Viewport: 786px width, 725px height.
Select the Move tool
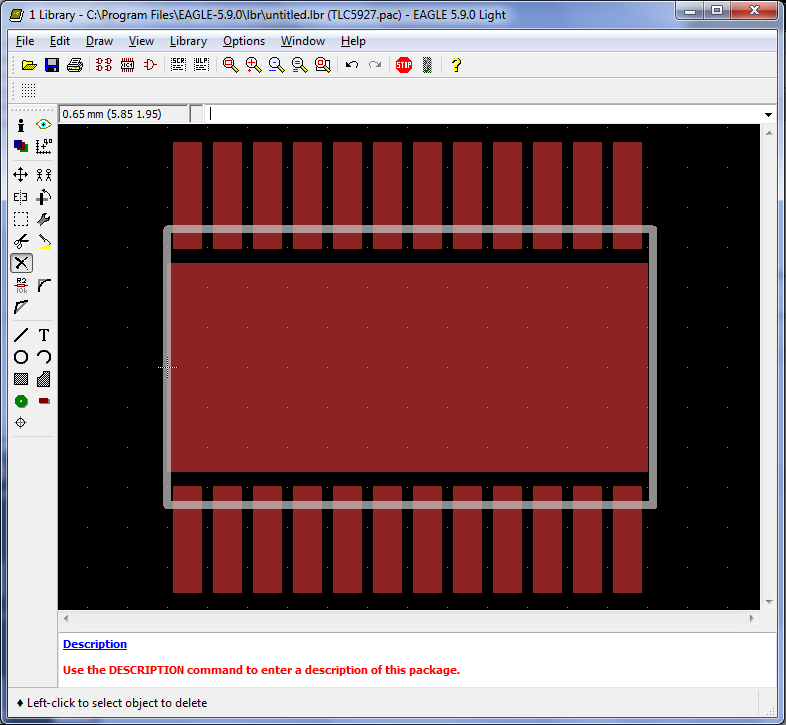coord(21,174)
